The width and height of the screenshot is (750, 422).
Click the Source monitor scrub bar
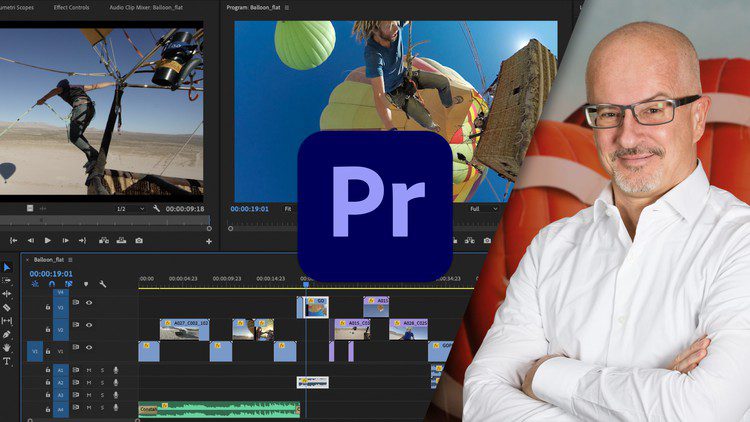[x=105, y=221]
